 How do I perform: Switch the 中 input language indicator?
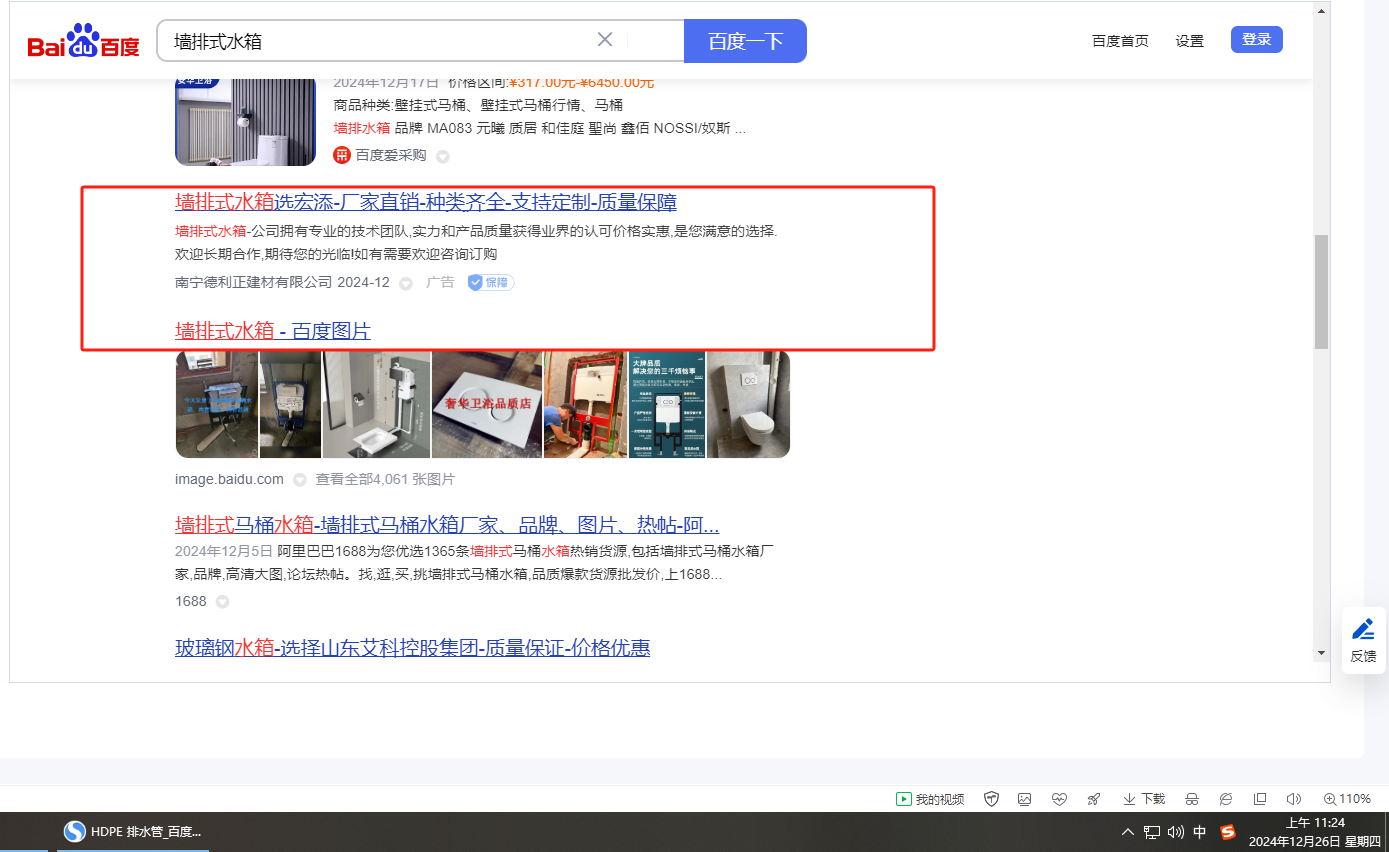point(1200,832)
